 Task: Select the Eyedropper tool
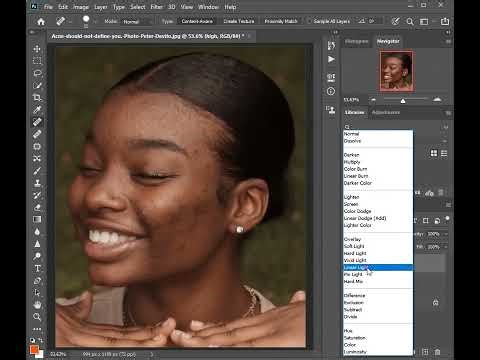pos(37,110)
